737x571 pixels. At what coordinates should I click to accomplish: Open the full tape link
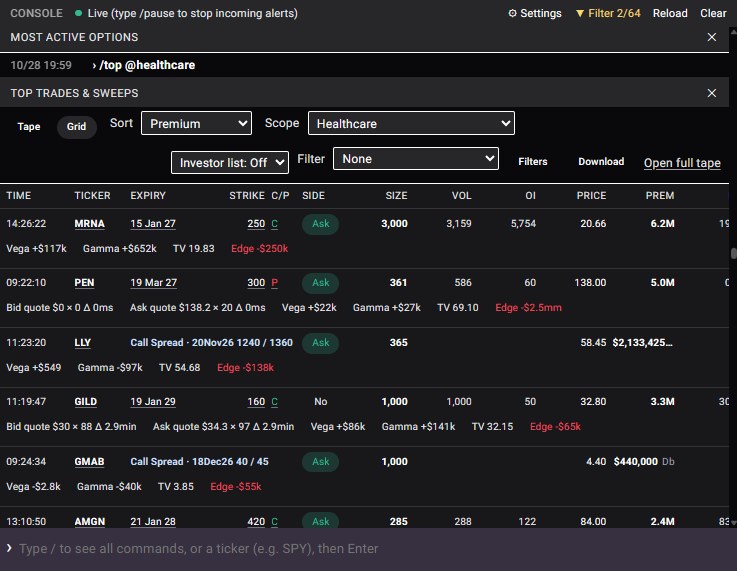point(682,163)
